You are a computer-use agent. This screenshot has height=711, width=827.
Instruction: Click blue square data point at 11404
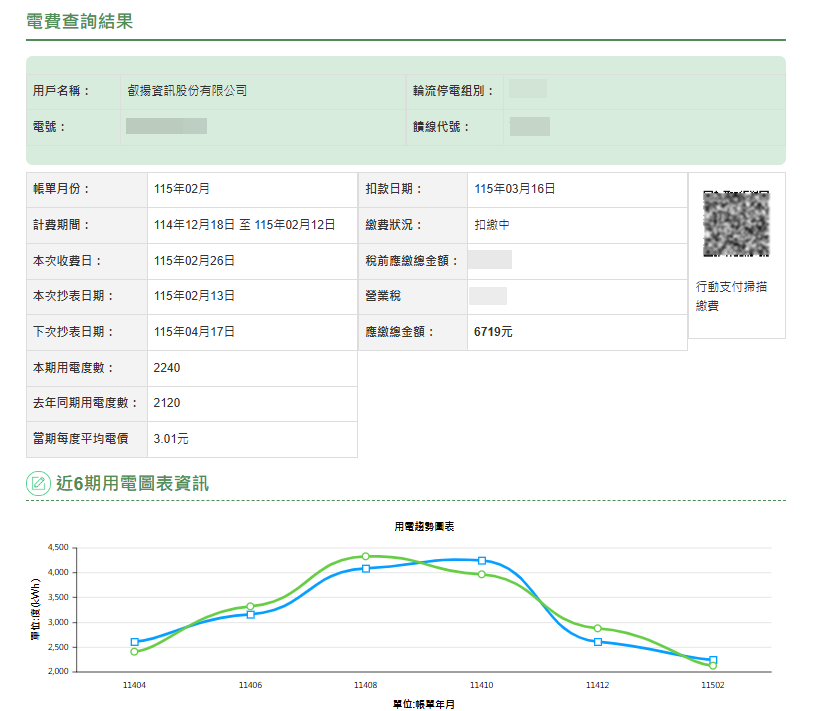(x=135, y=642)
